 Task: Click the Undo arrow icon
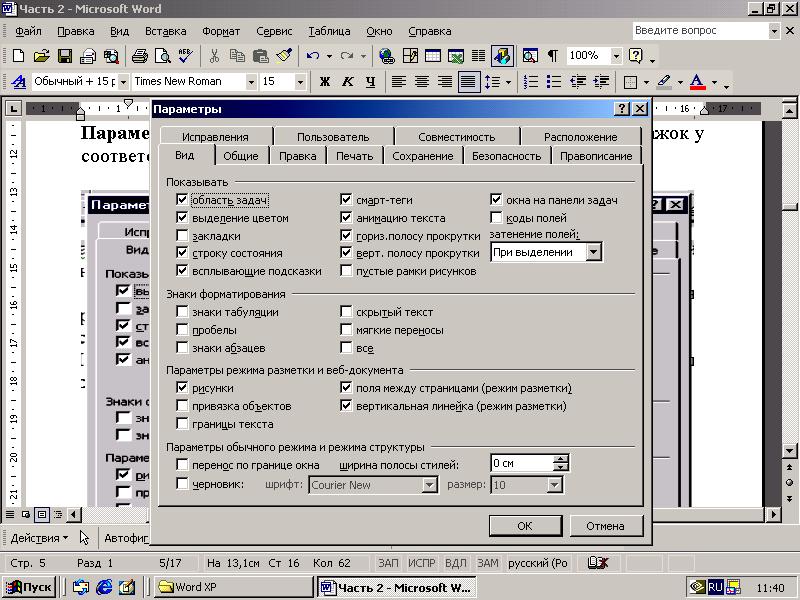click(x=313, y=55)
